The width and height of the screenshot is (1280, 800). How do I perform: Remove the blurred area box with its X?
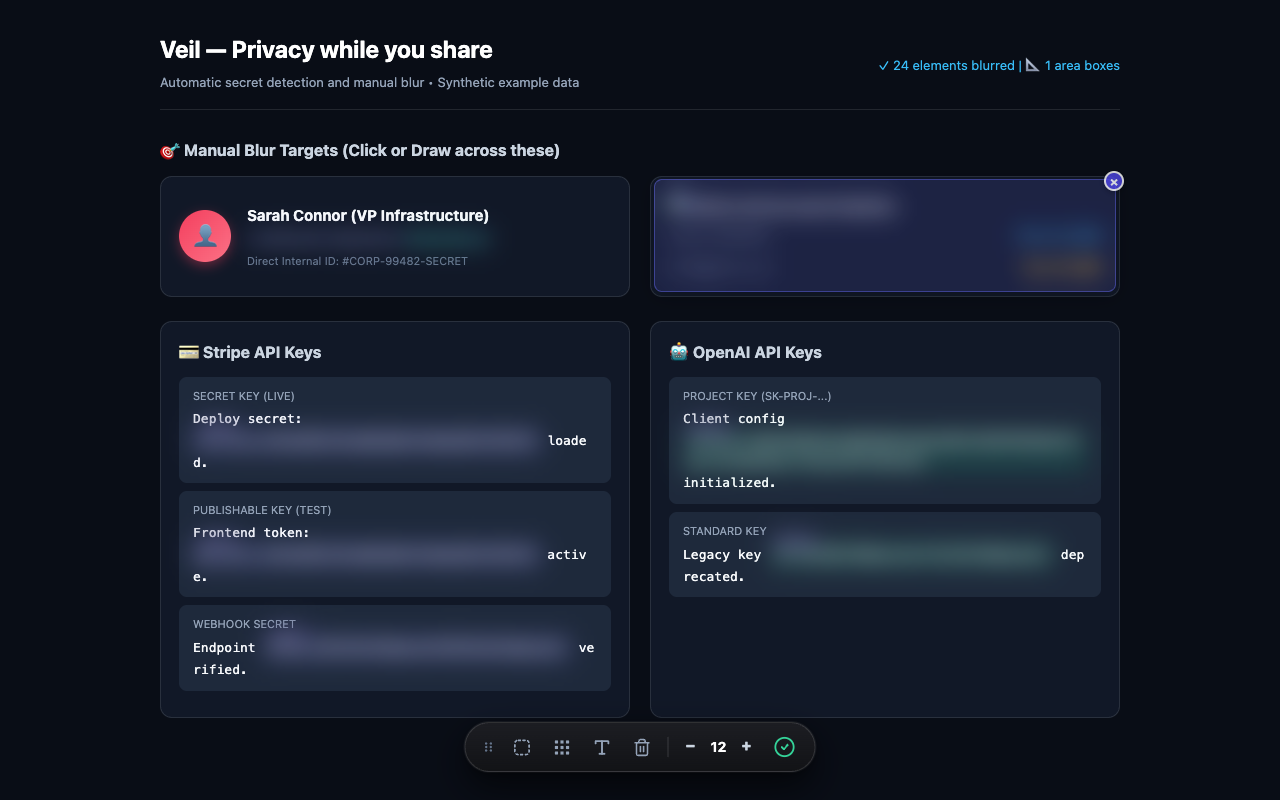coord(1114,181)
